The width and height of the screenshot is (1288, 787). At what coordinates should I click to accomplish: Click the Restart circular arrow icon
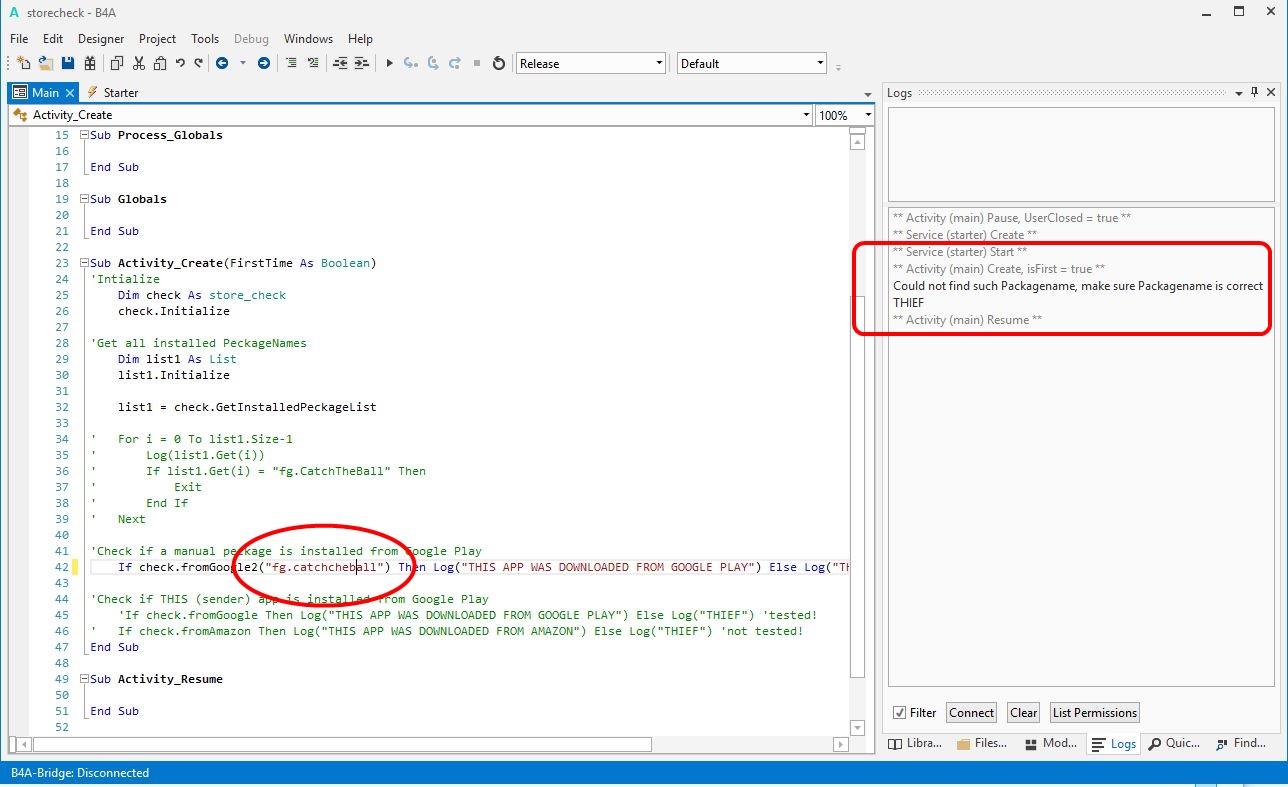pos(499,63)
